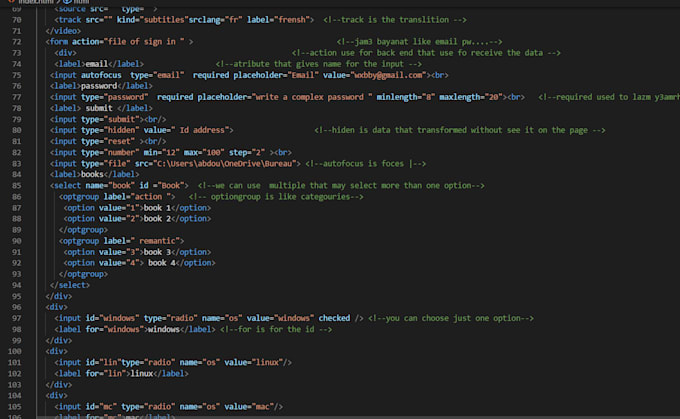
Task: Click for="windows" on line 98
Action: [114, 329]
